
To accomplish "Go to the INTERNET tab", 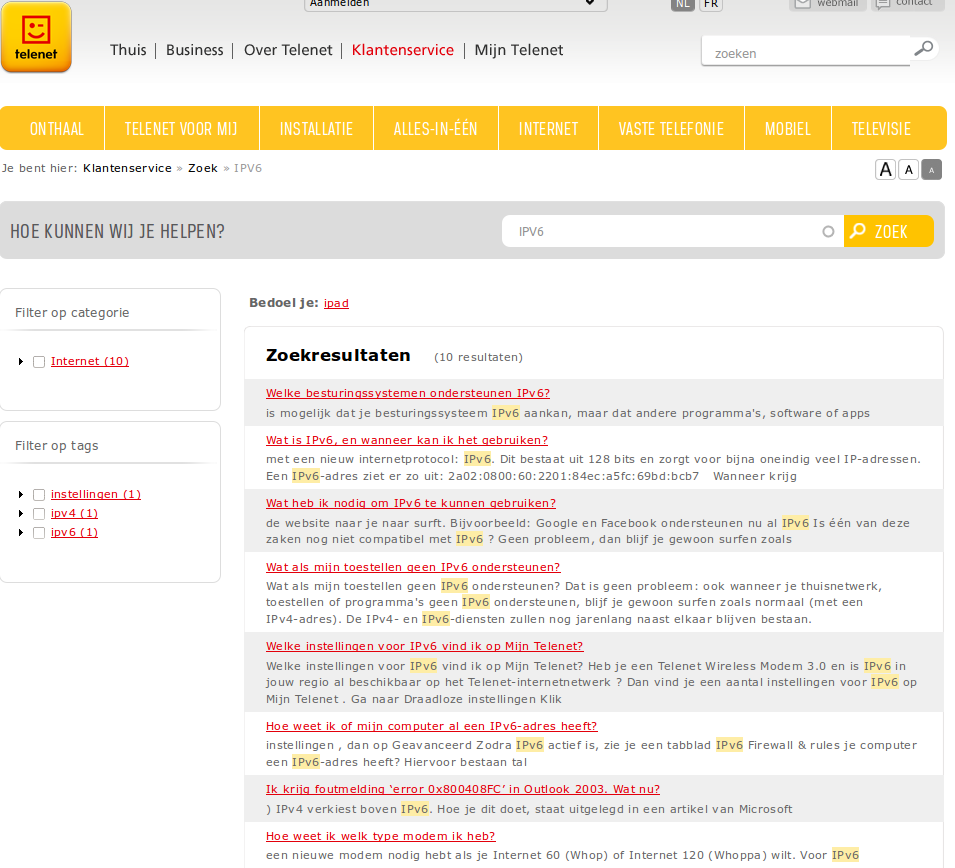I will tap(548, 129).
